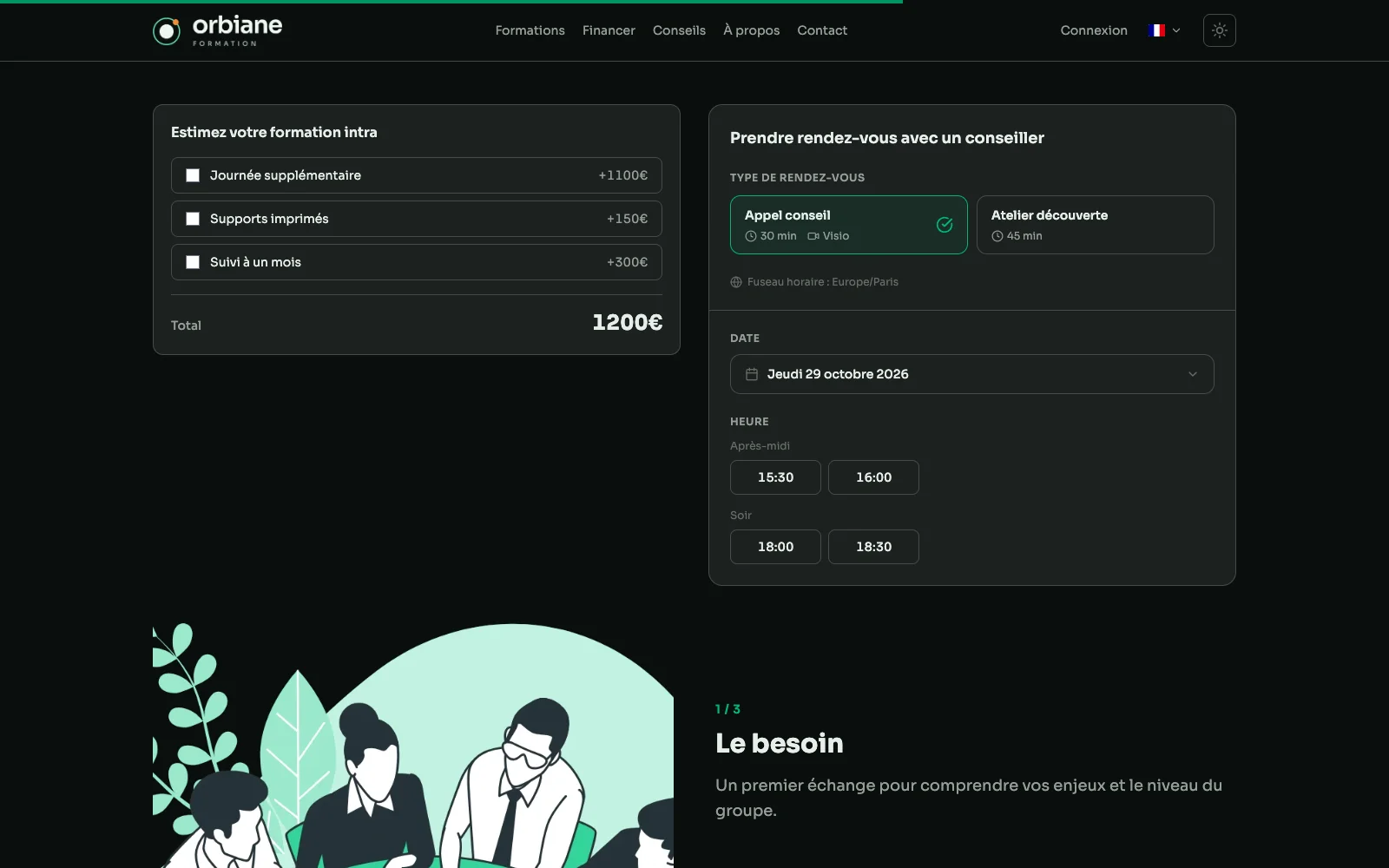Click the Orbiane Formation logo

[218, 30]
